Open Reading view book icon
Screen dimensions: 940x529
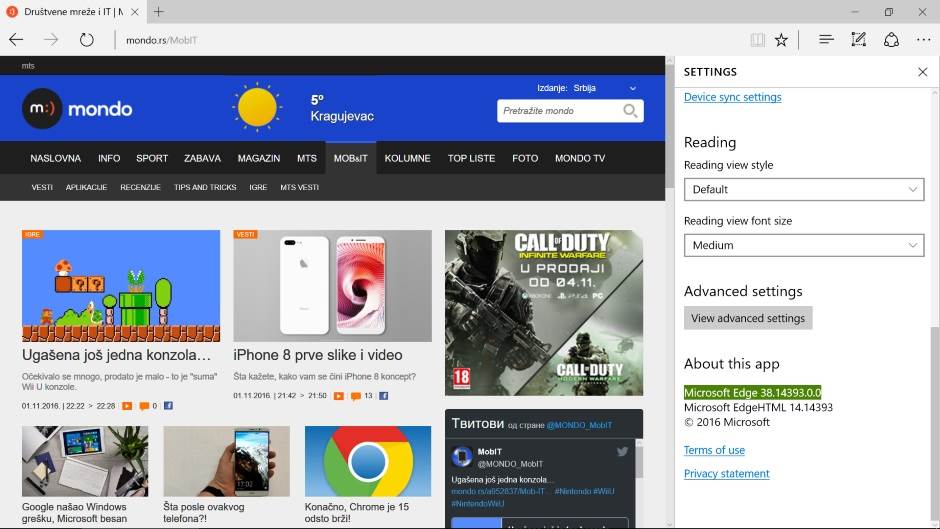(x=758, y=40)
